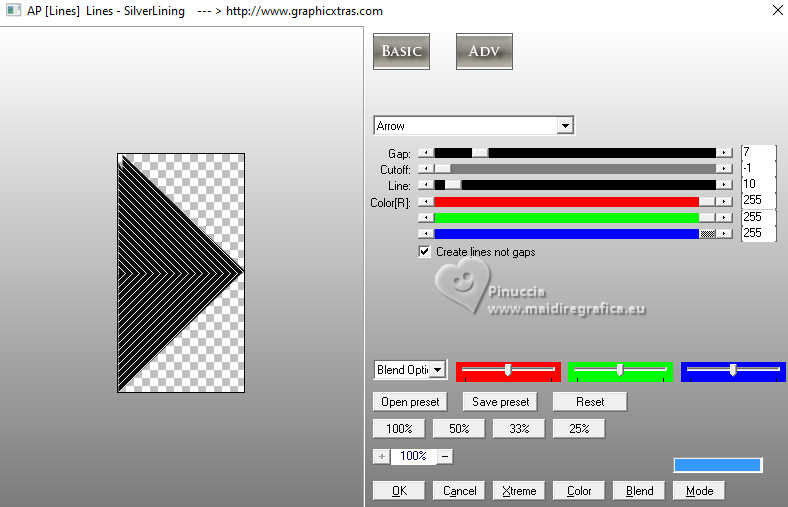The height and width of the screenshot is (507, 788).
Task: Select the green value field showing 255
Action: 759,217
